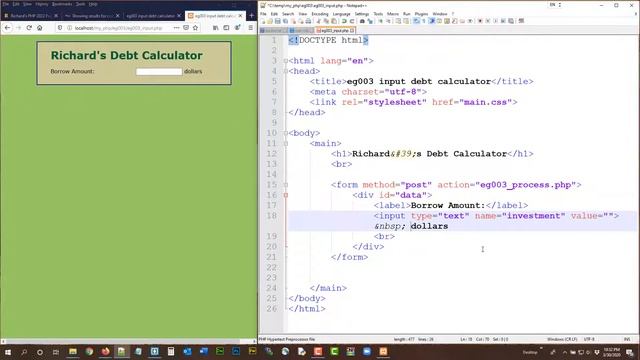Open Notepad++ Encoding menu

pos(320,14)
